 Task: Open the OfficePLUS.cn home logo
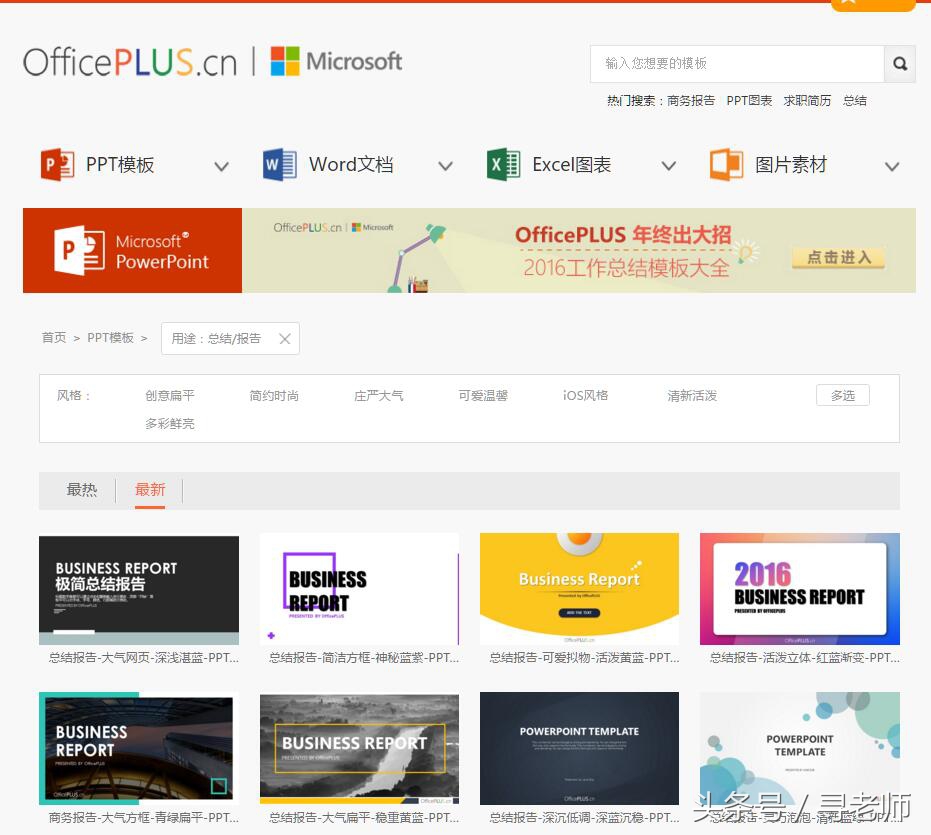[130, 62]
